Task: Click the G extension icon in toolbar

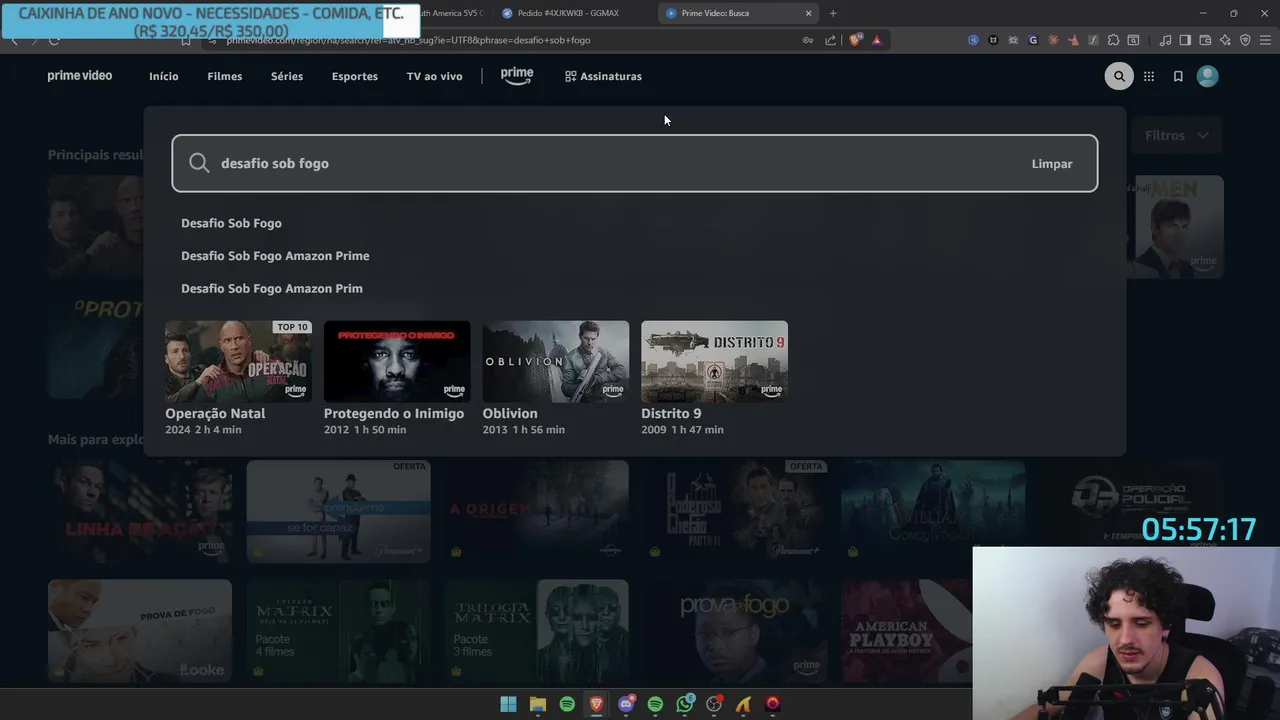Action: [1033, 40]
